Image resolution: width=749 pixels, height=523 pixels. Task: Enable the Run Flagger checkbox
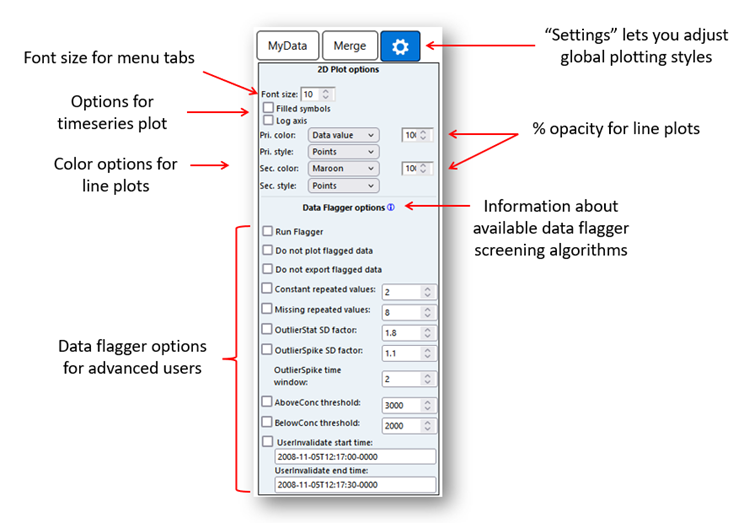(267, 231)
